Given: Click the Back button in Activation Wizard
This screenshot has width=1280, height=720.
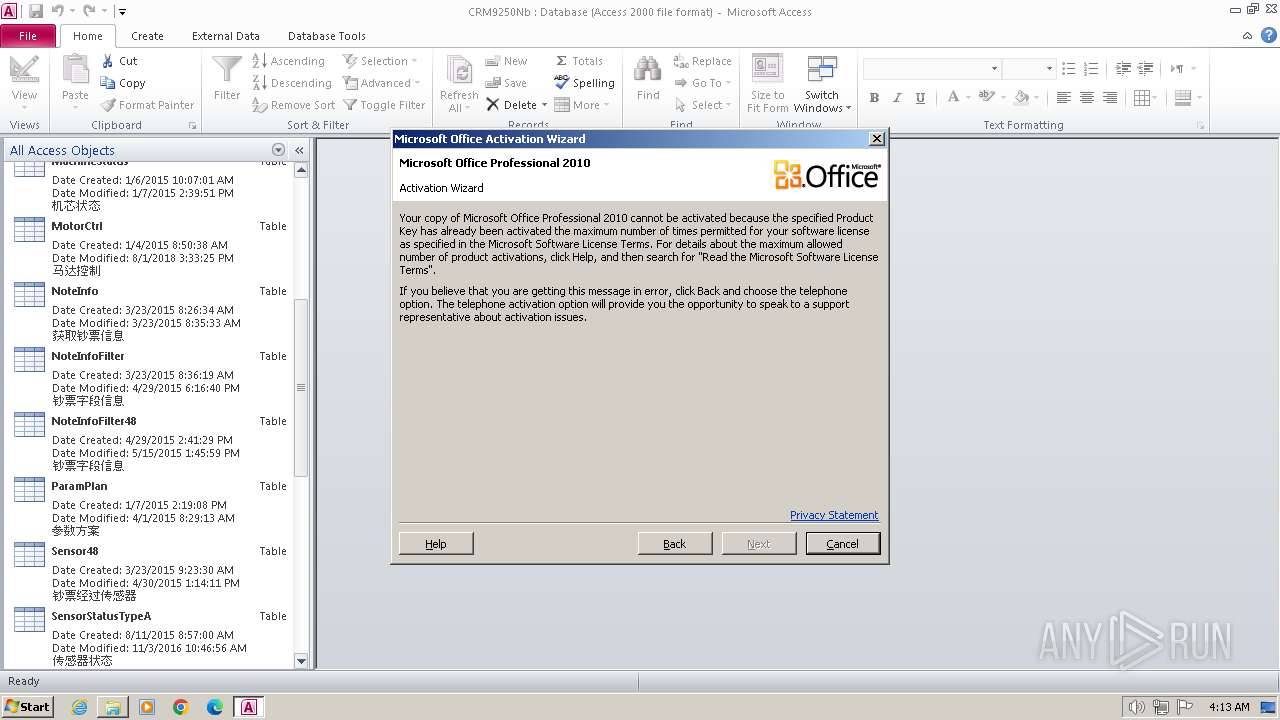Looking at the screenshot, I should pos(675,543).
